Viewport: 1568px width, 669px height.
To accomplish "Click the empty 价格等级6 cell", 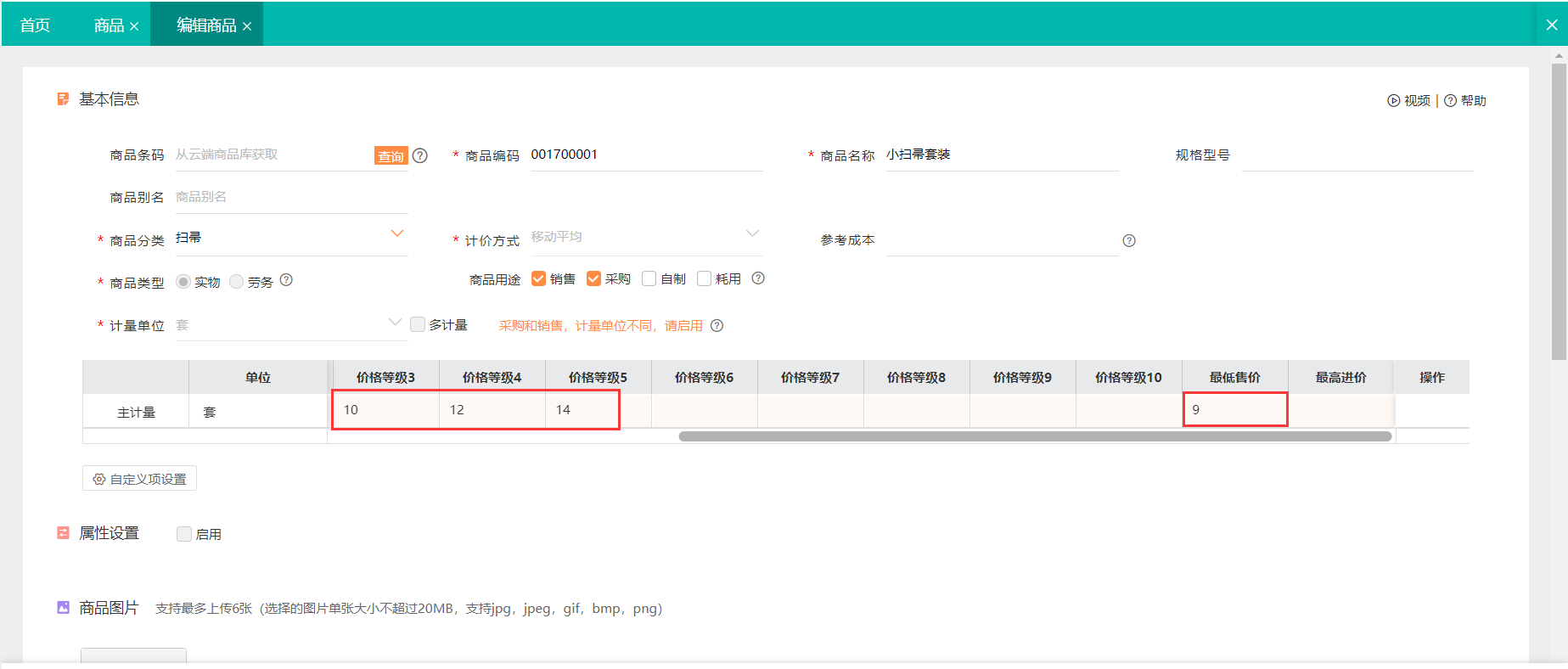I will click(705, 410).
